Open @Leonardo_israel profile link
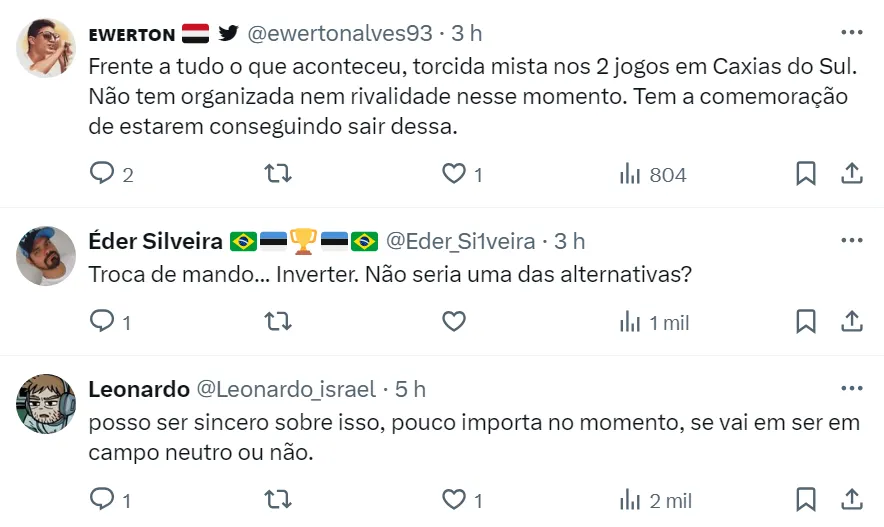 288,389
